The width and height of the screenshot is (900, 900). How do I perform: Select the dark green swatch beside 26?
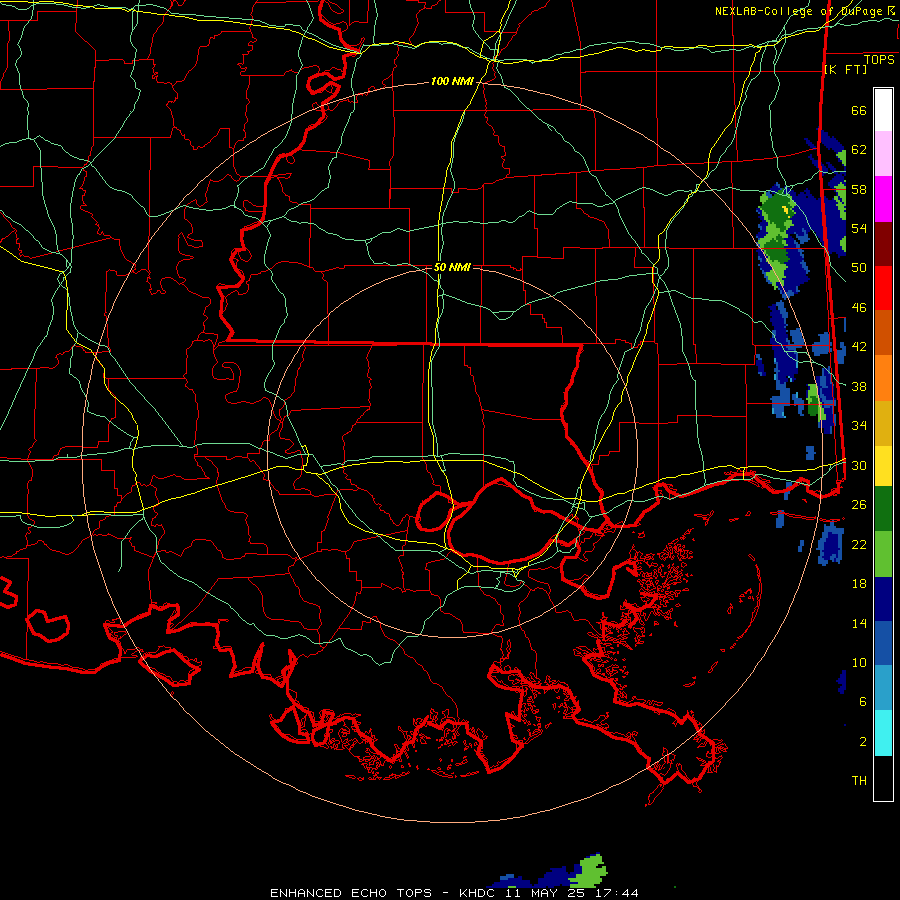tap(883, 509)
